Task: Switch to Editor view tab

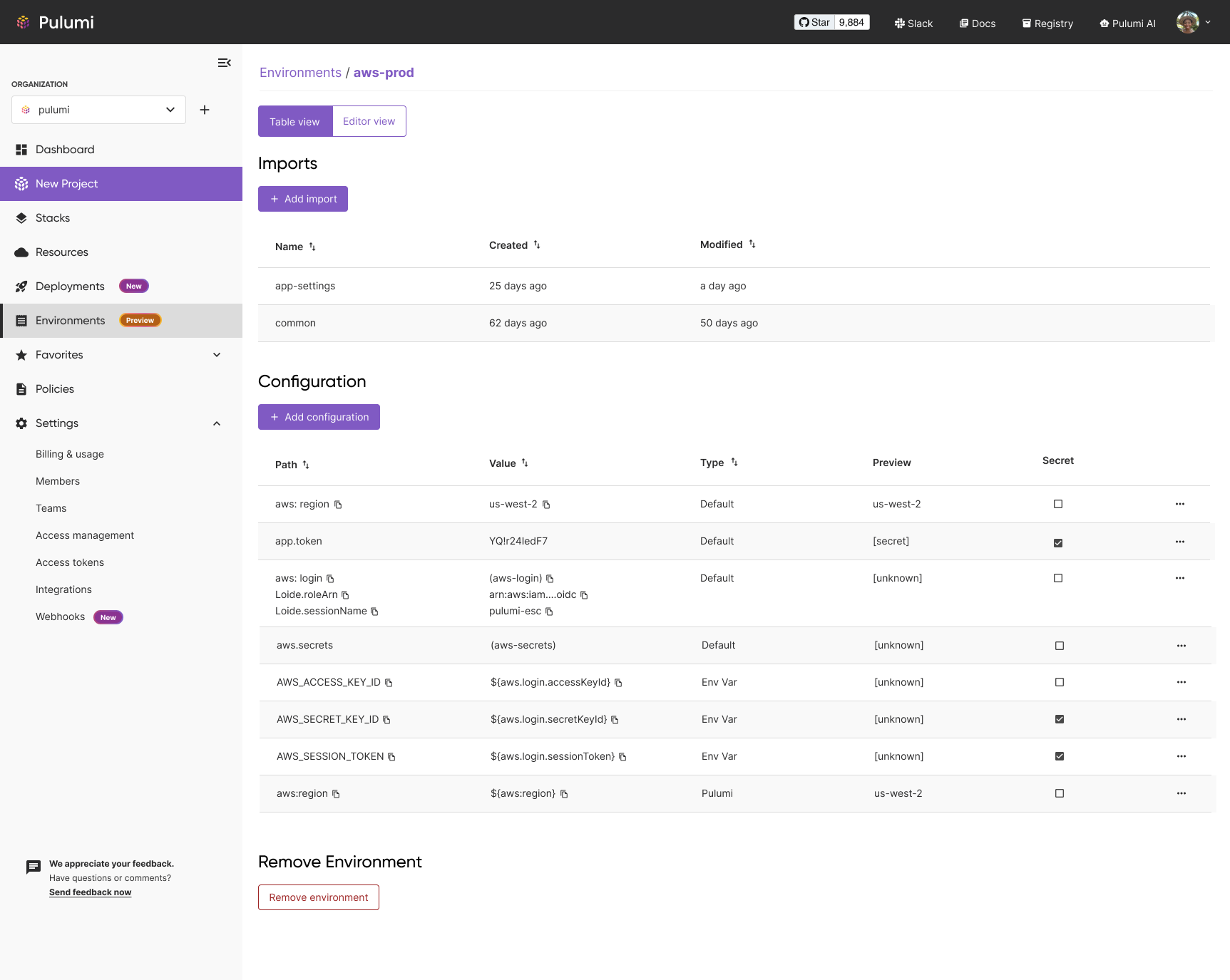Action: [x=369, y=121]
